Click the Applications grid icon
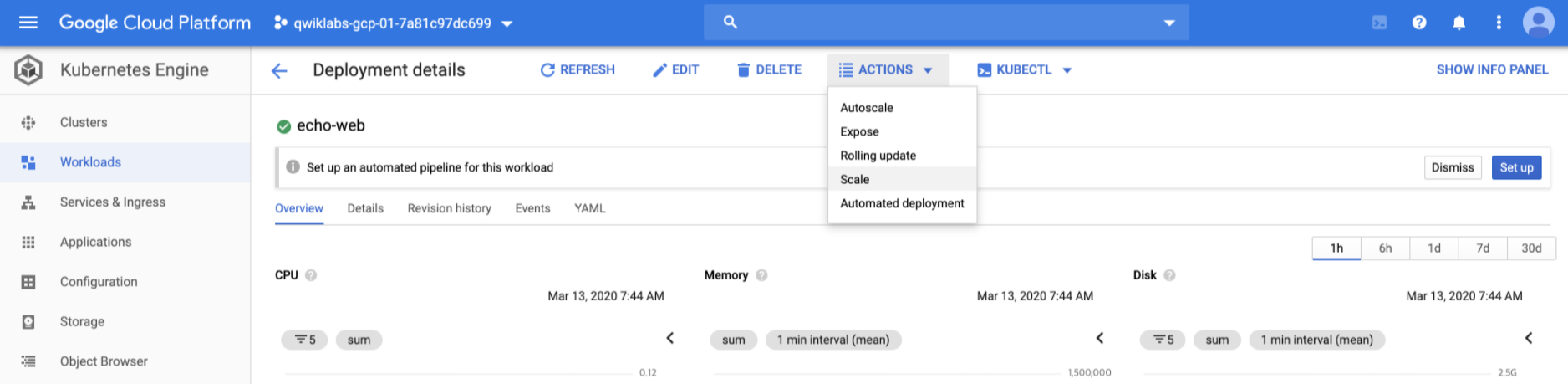 (28, 242)
